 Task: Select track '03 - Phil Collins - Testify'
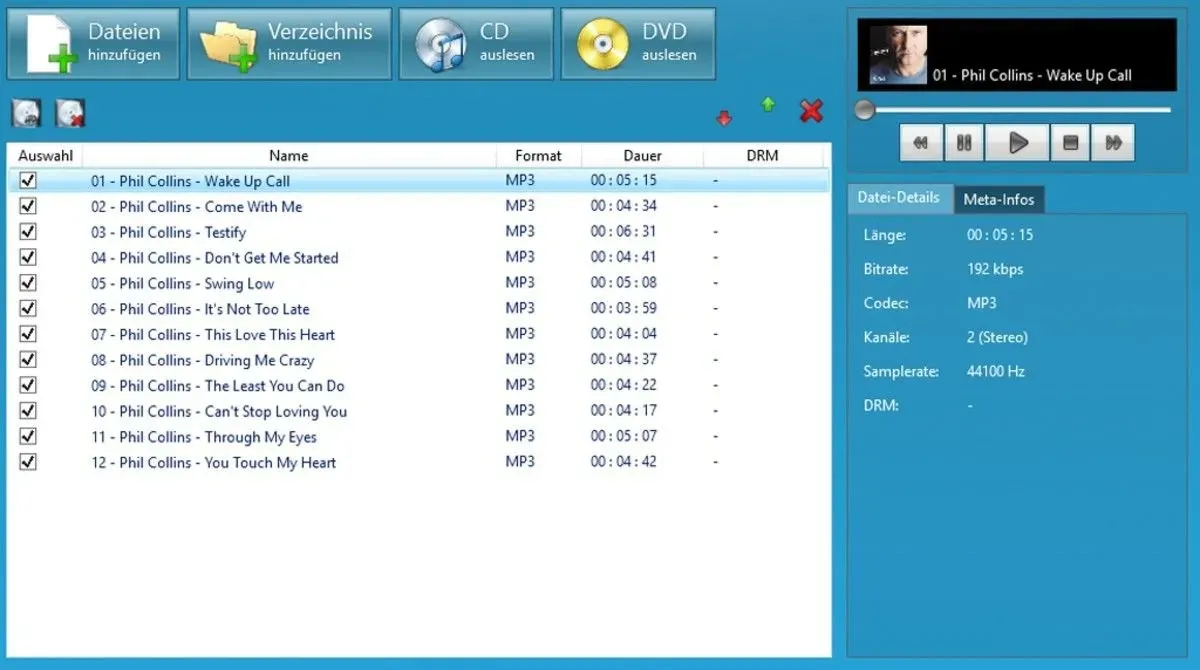(x=168, y=232)
